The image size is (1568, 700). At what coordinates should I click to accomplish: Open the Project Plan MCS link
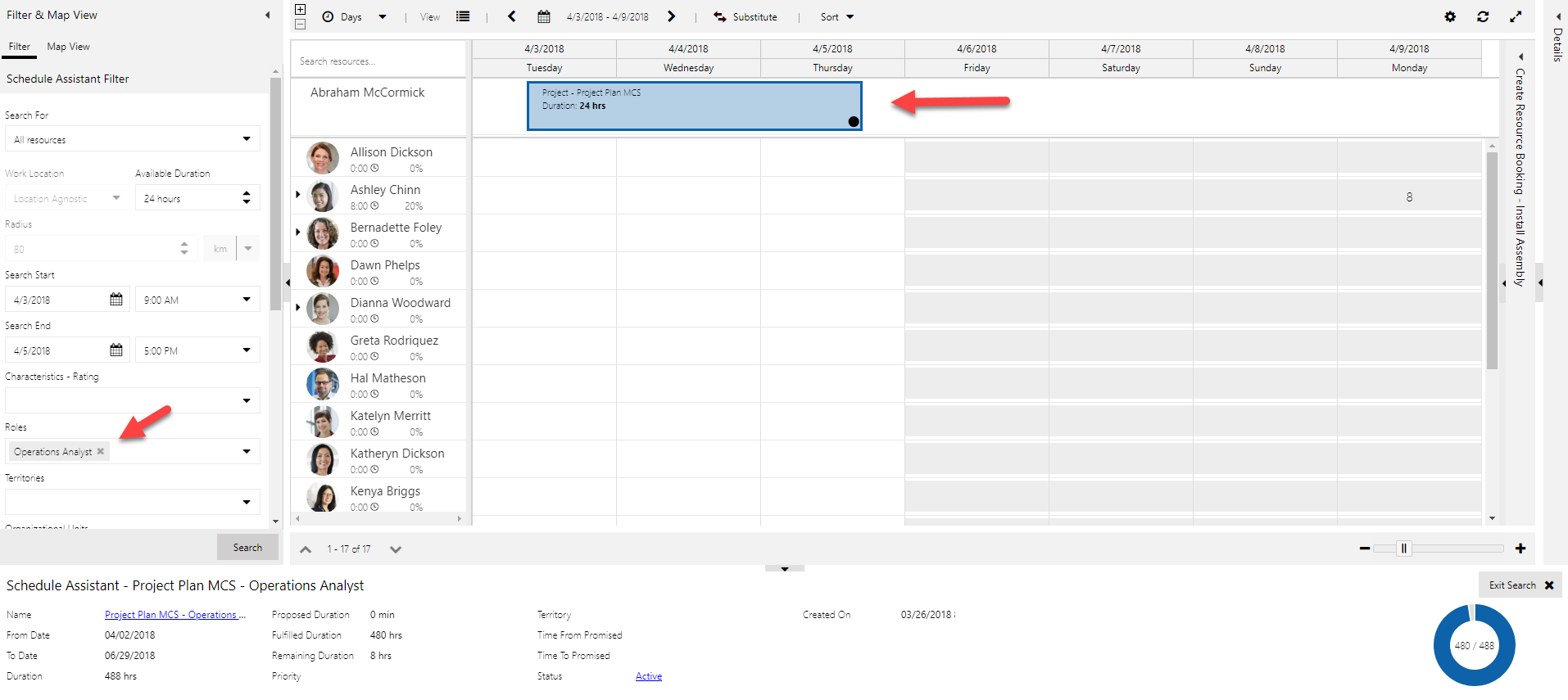point(174,615)
